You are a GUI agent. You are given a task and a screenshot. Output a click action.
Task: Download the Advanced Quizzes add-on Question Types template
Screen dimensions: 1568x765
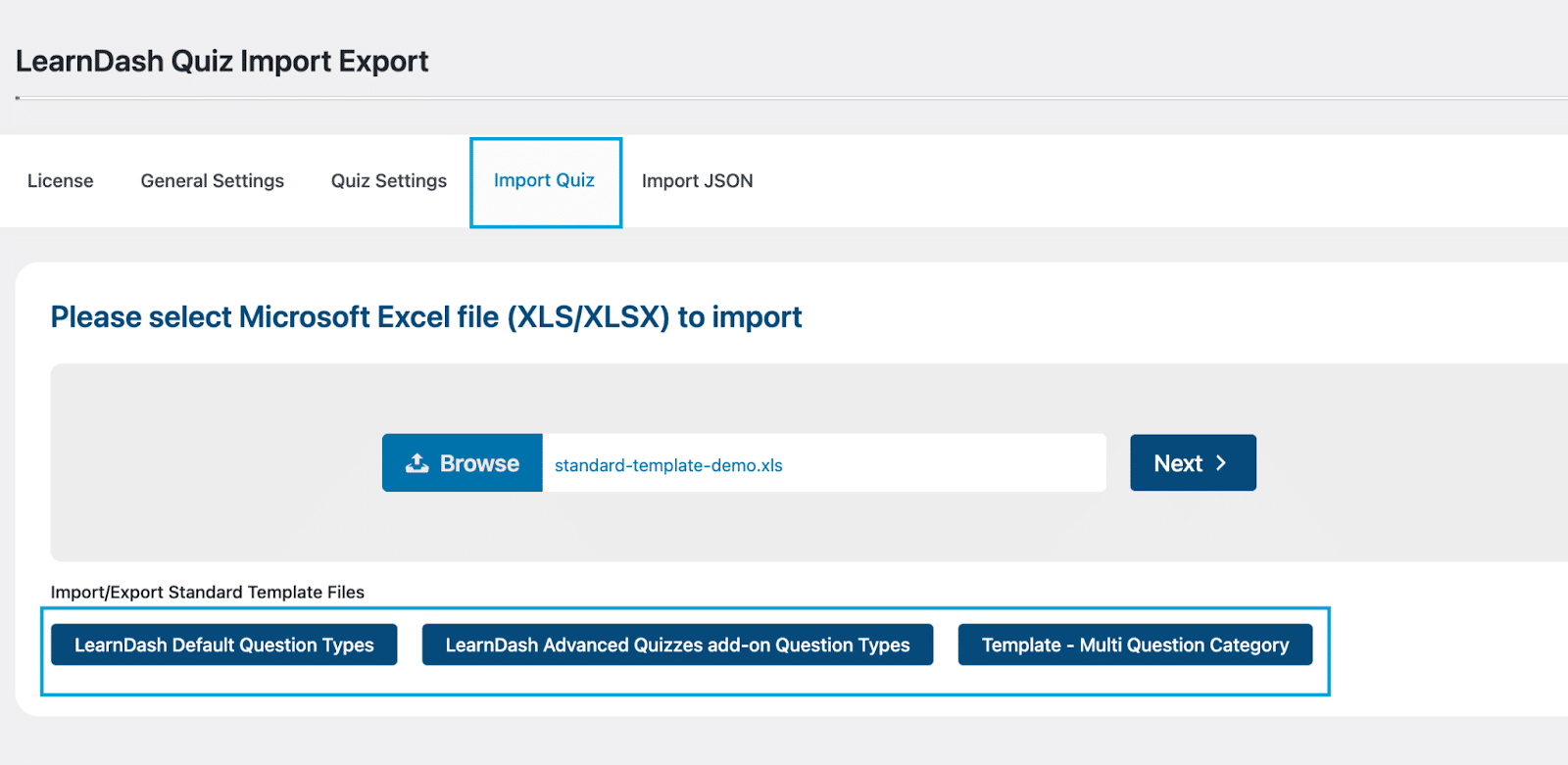pyautogui.click(x=677, y=645)
